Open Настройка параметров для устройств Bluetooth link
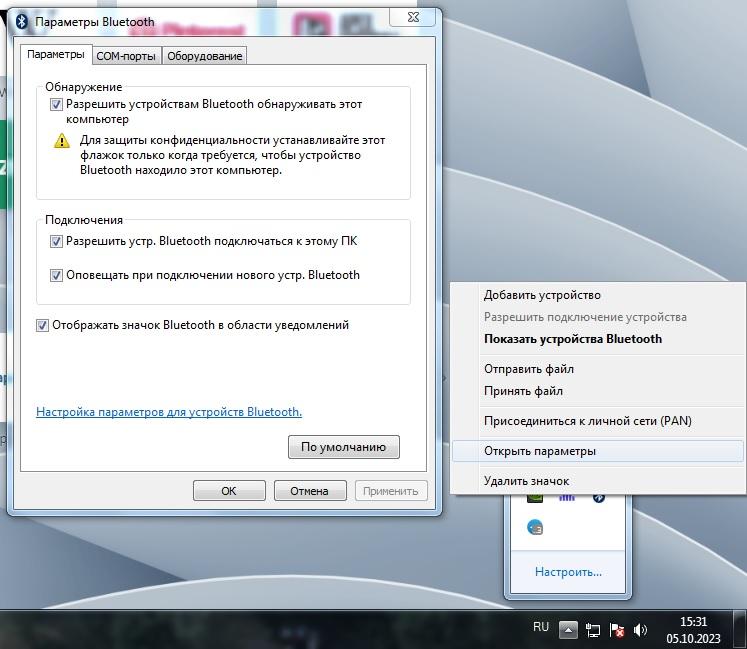 pos(169,412)
